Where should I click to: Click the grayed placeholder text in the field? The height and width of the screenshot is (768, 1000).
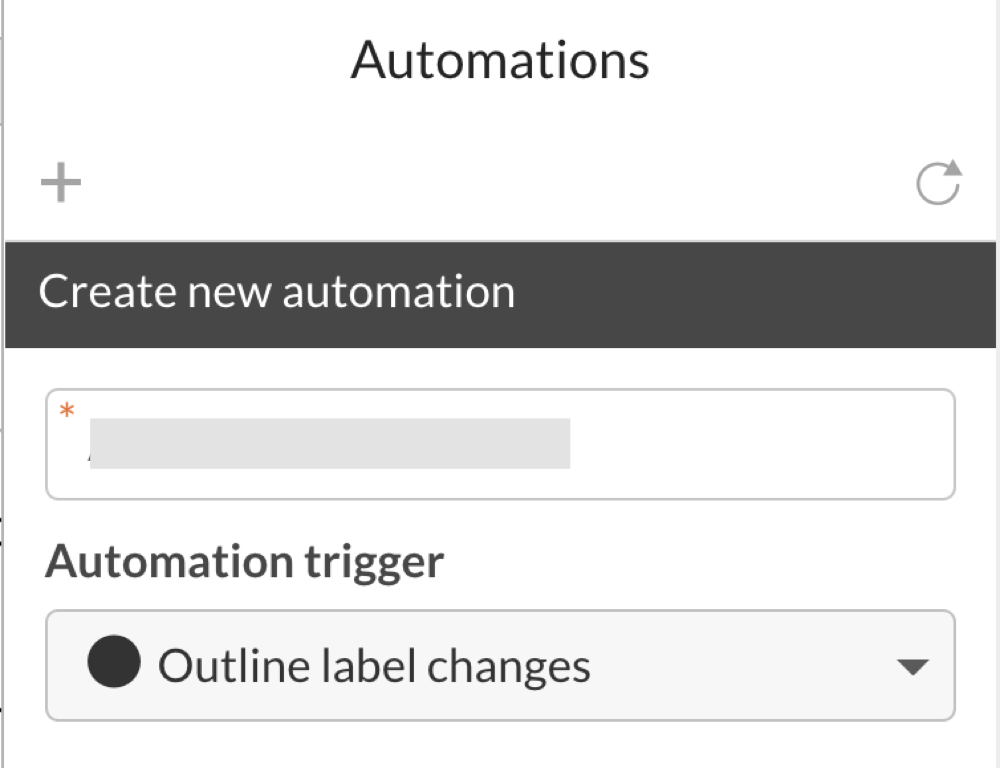pos(330,443)
